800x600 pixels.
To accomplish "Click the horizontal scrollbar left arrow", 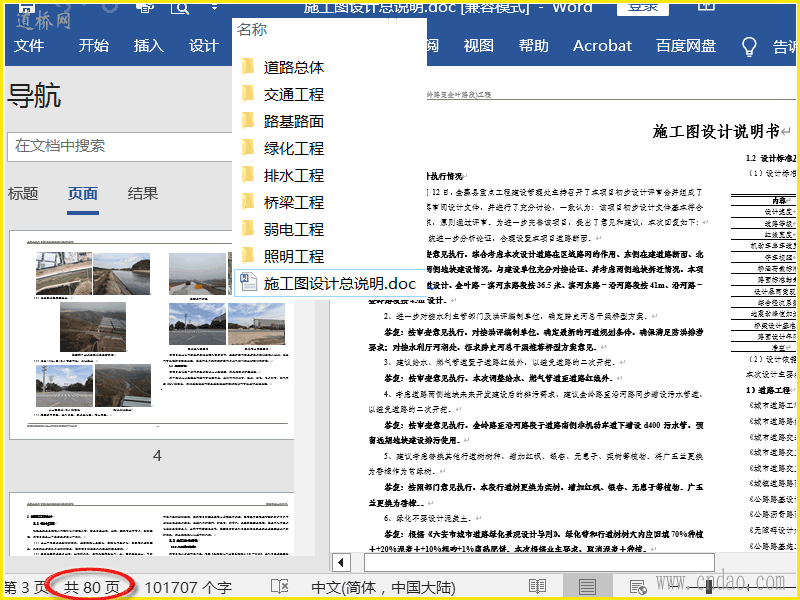I will tap(341, 563).
